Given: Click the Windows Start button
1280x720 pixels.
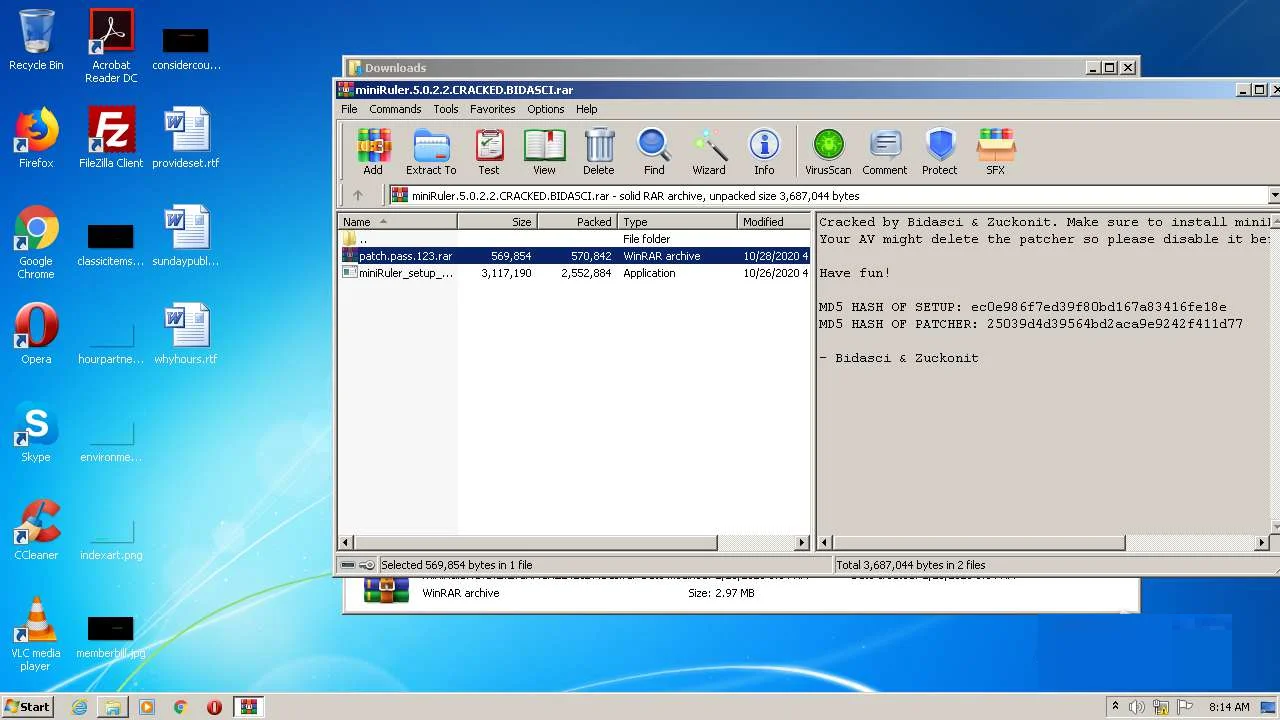Looking at the screenshot, I should pos(27,707).
